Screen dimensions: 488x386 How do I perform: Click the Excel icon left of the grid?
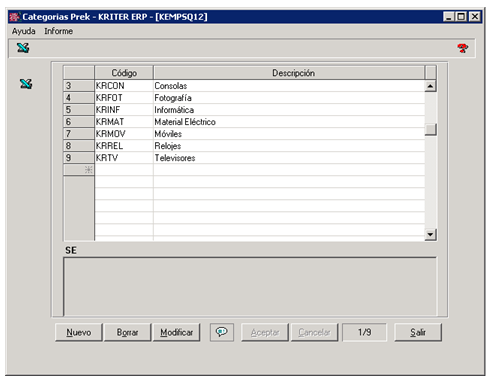(26, 84)
